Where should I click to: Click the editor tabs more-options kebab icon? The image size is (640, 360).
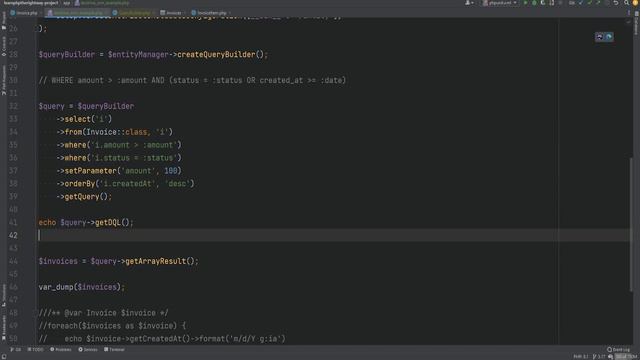629,13
